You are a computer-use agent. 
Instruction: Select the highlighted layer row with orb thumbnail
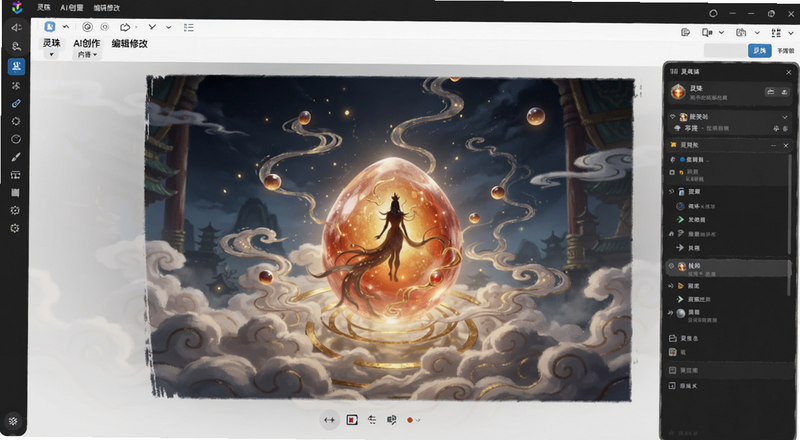pyautogui.click(x=728, y=268)
